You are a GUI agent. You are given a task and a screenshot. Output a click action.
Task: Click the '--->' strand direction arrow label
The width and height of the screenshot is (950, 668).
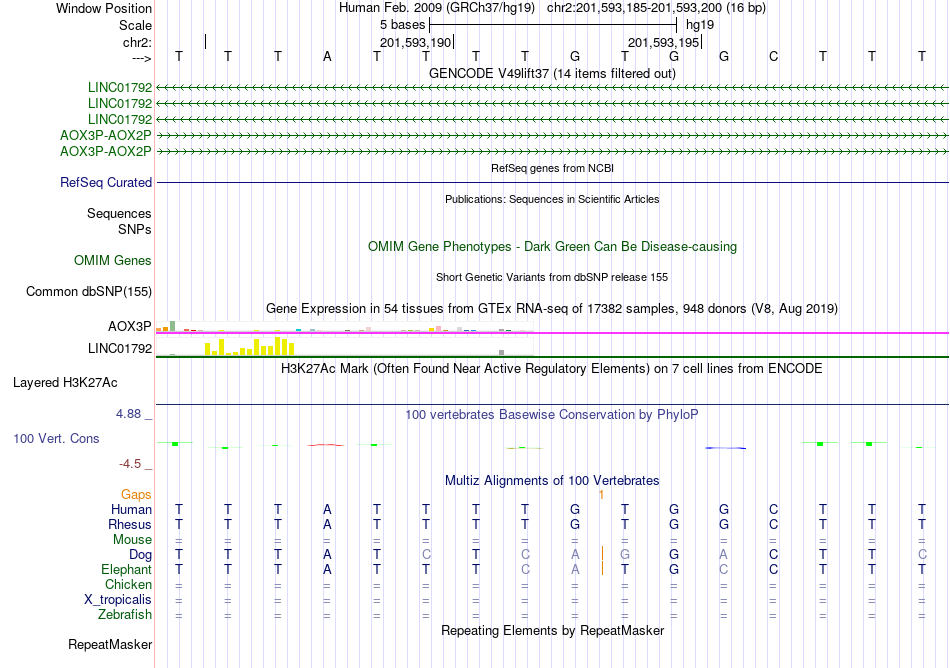(x=141, y=58)
